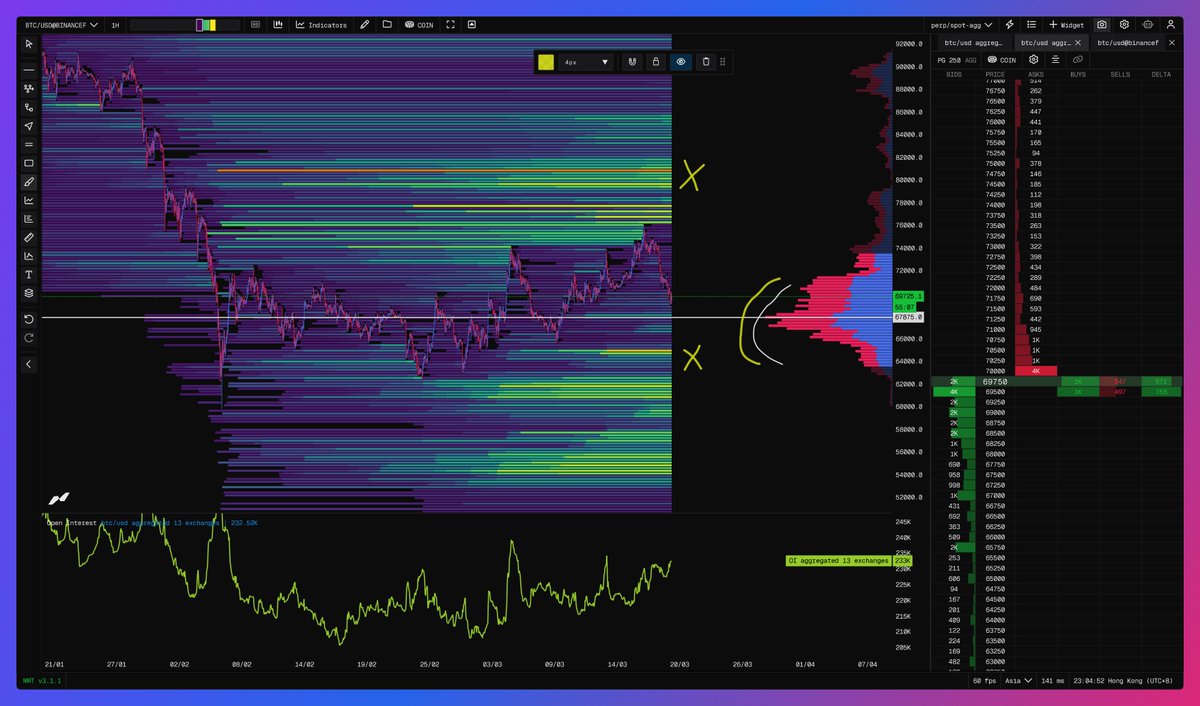The width and height of the screenshot is (1200, 706).
Task: Open the folder icon in top bar
Action: pos(387,24)
